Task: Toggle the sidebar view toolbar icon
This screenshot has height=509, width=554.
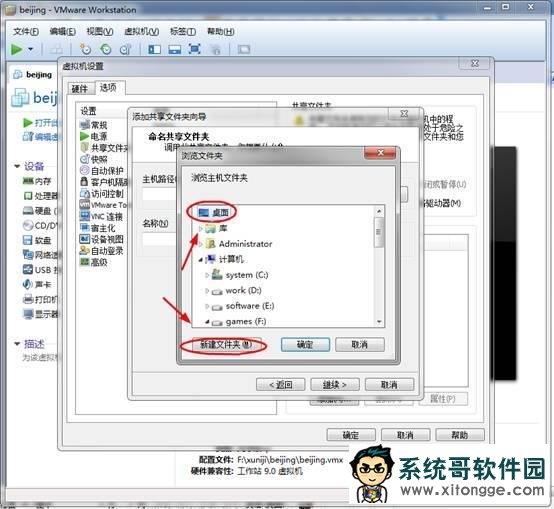Action: click(x=154, y=49)
